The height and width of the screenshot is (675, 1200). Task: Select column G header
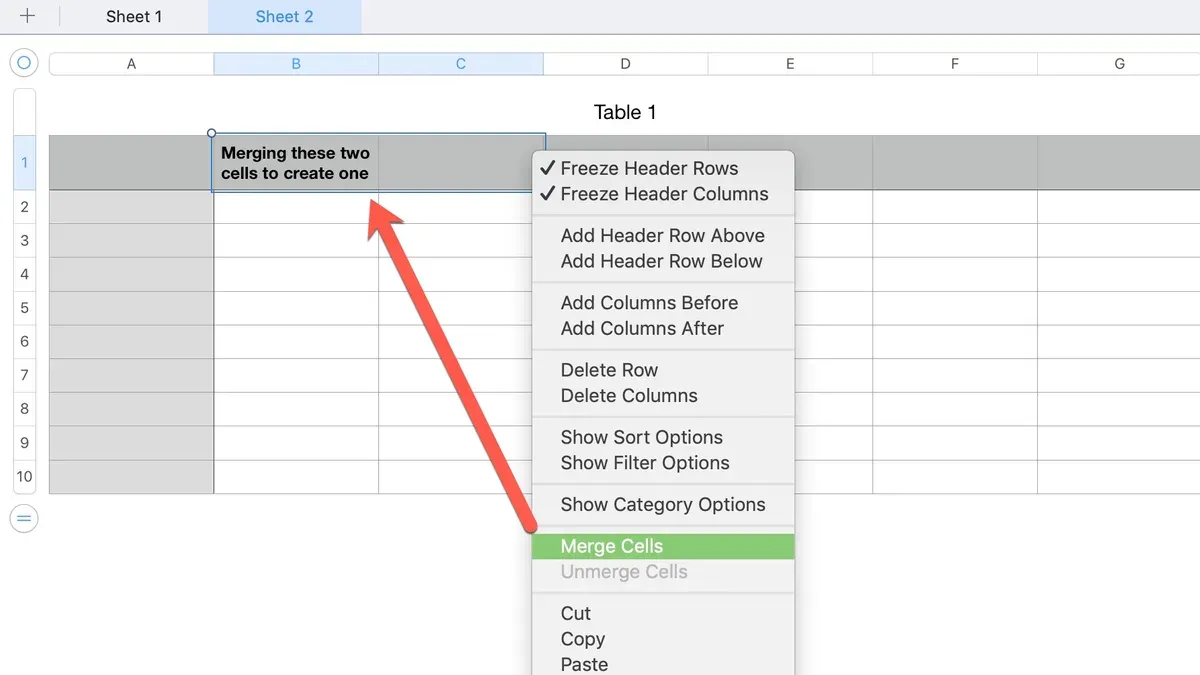(1119, 64)
